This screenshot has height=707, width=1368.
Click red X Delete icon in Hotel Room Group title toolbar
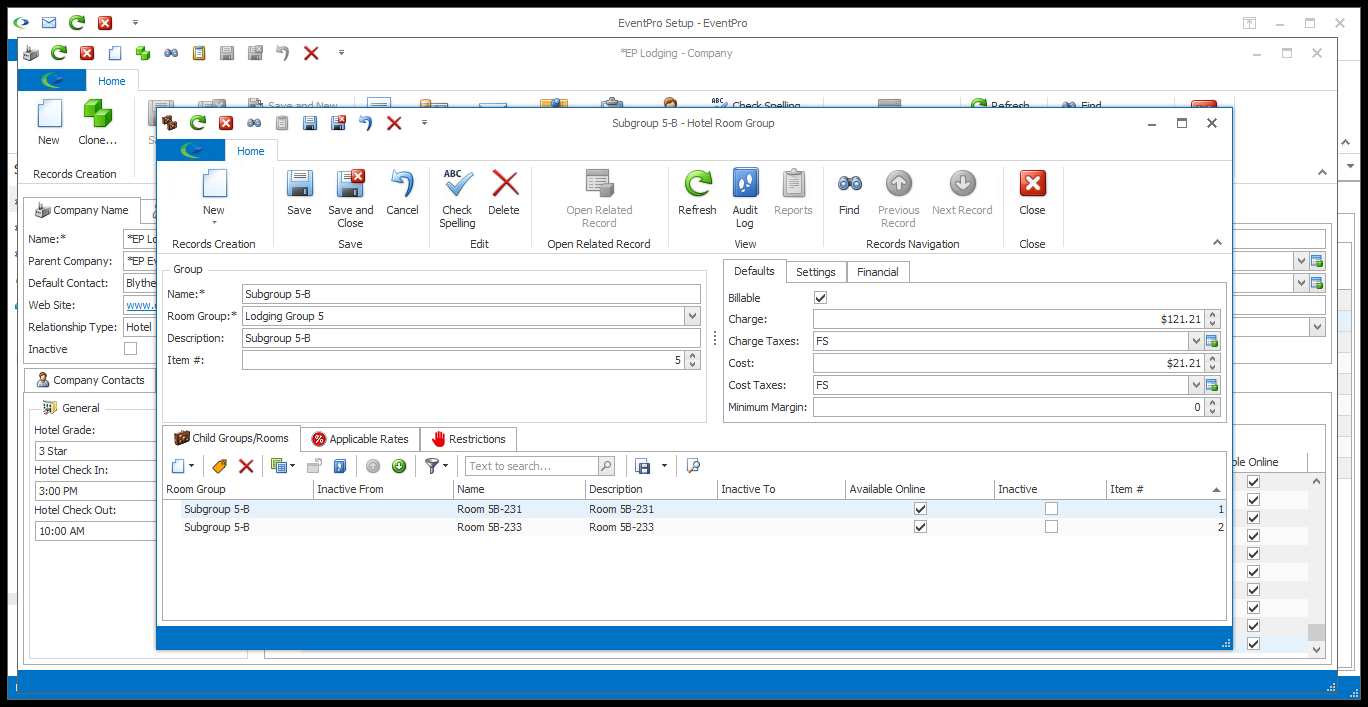tap(394, 123)
